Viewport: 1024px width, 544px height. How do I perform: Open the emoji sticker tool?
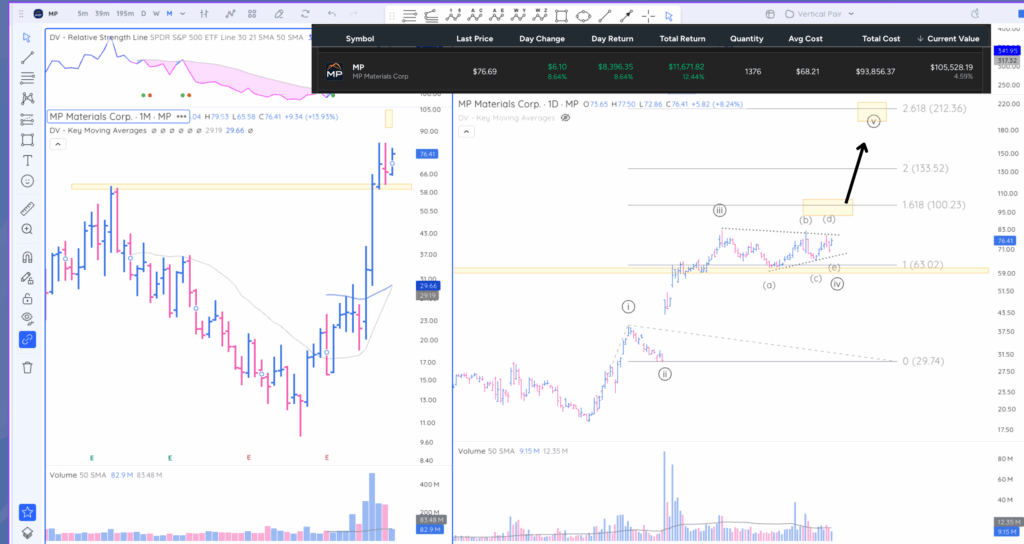tap(27, 181)
